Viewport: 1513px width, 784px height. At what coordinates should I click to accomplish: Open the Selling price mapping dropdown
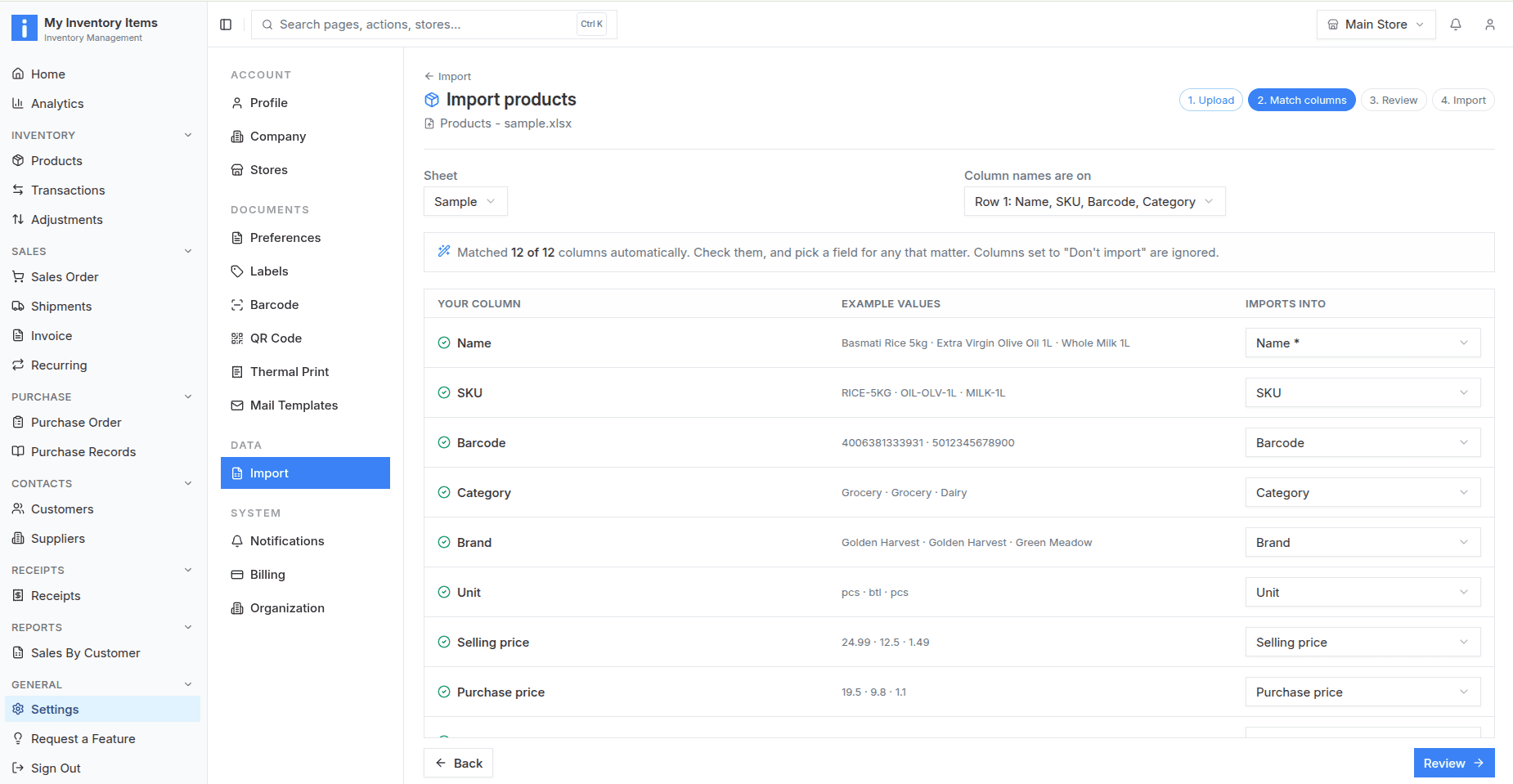pyautogui.click(x=1363, y=643)
